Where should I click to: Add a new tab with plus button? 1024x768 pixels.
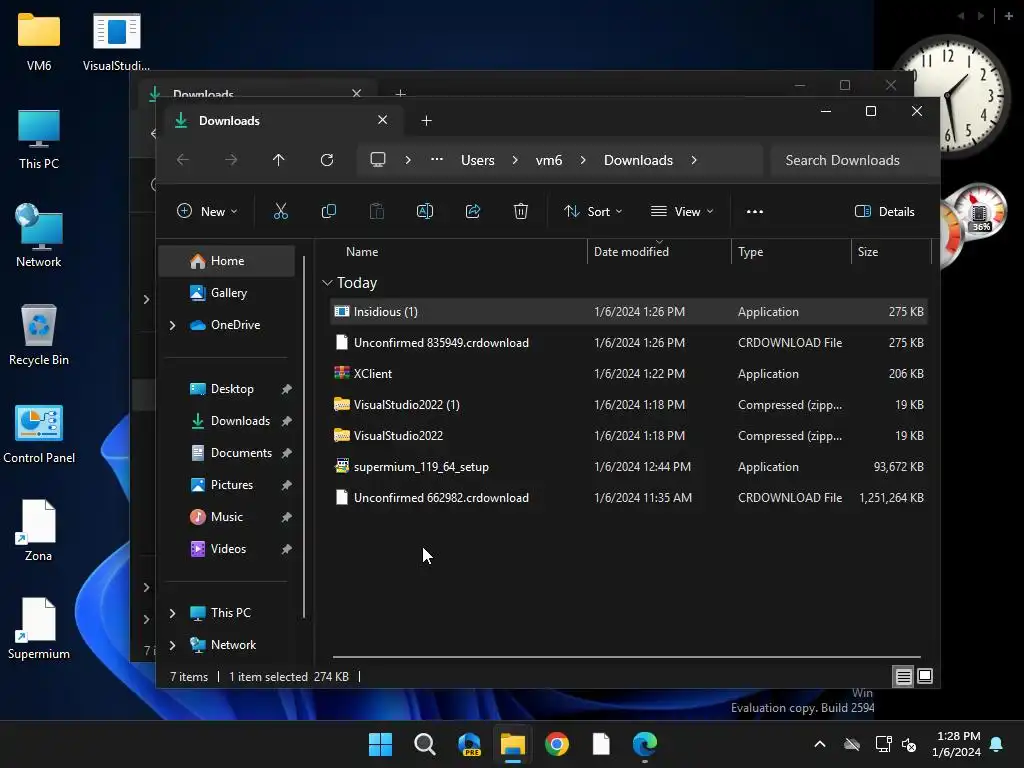(x=426, y=120)
